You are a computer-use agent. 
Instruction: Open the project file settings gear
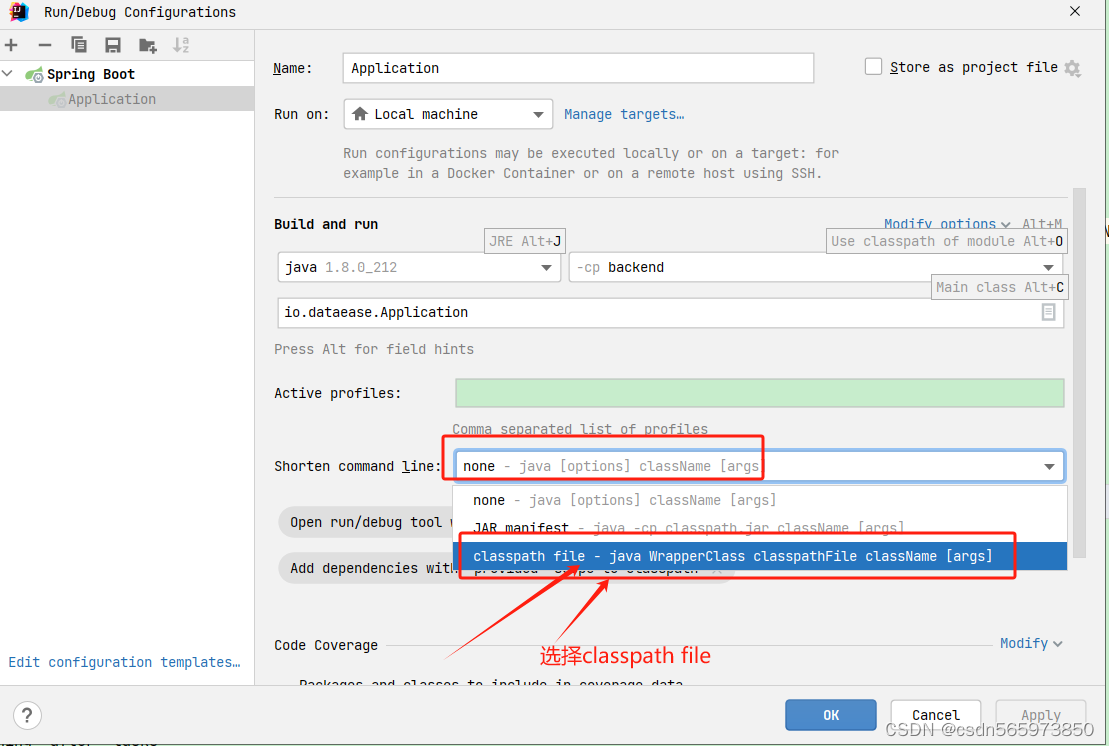(1072, 68)
